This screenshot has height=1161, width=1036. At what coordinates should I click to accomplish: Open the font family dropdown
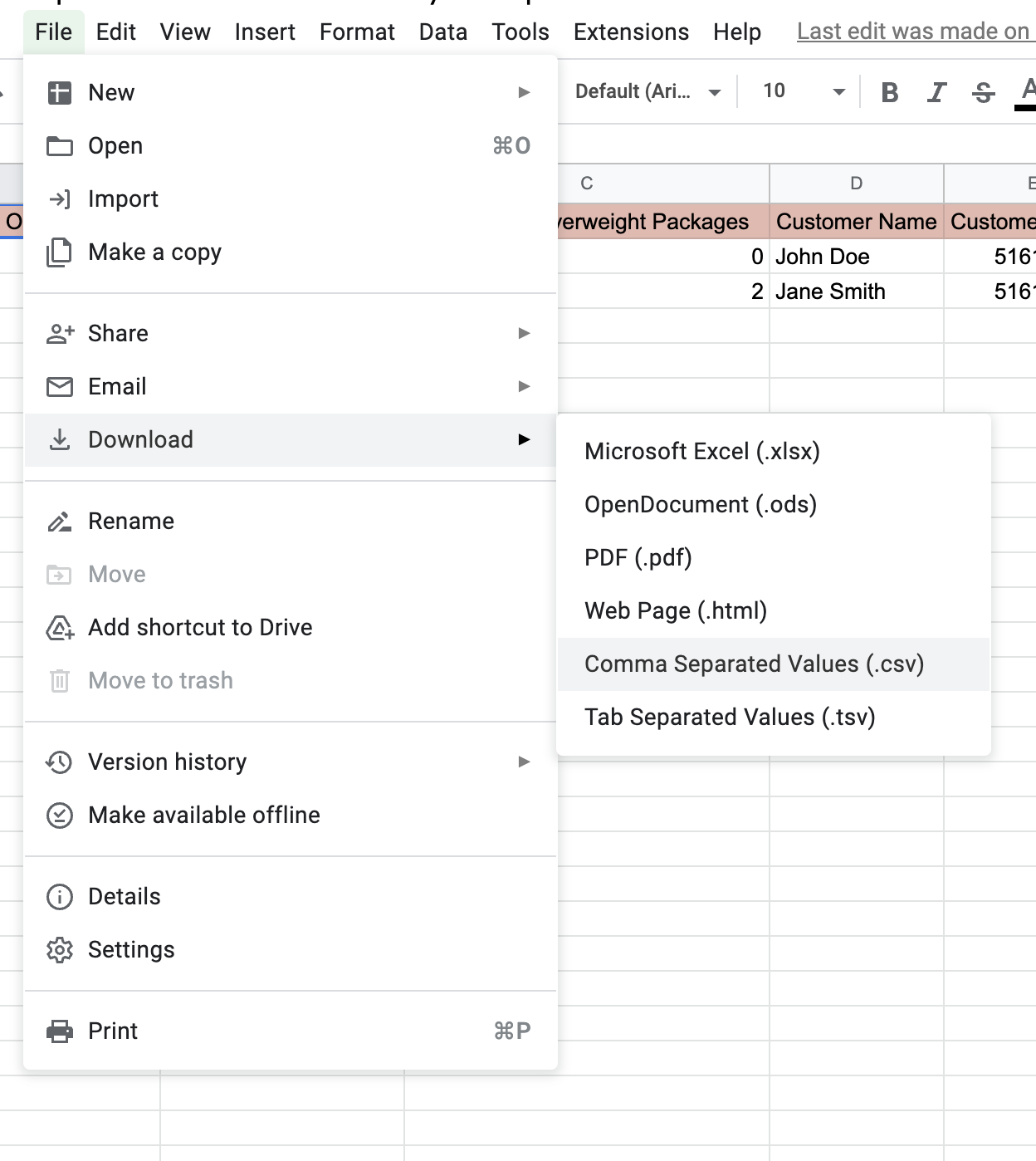point(647,91)
